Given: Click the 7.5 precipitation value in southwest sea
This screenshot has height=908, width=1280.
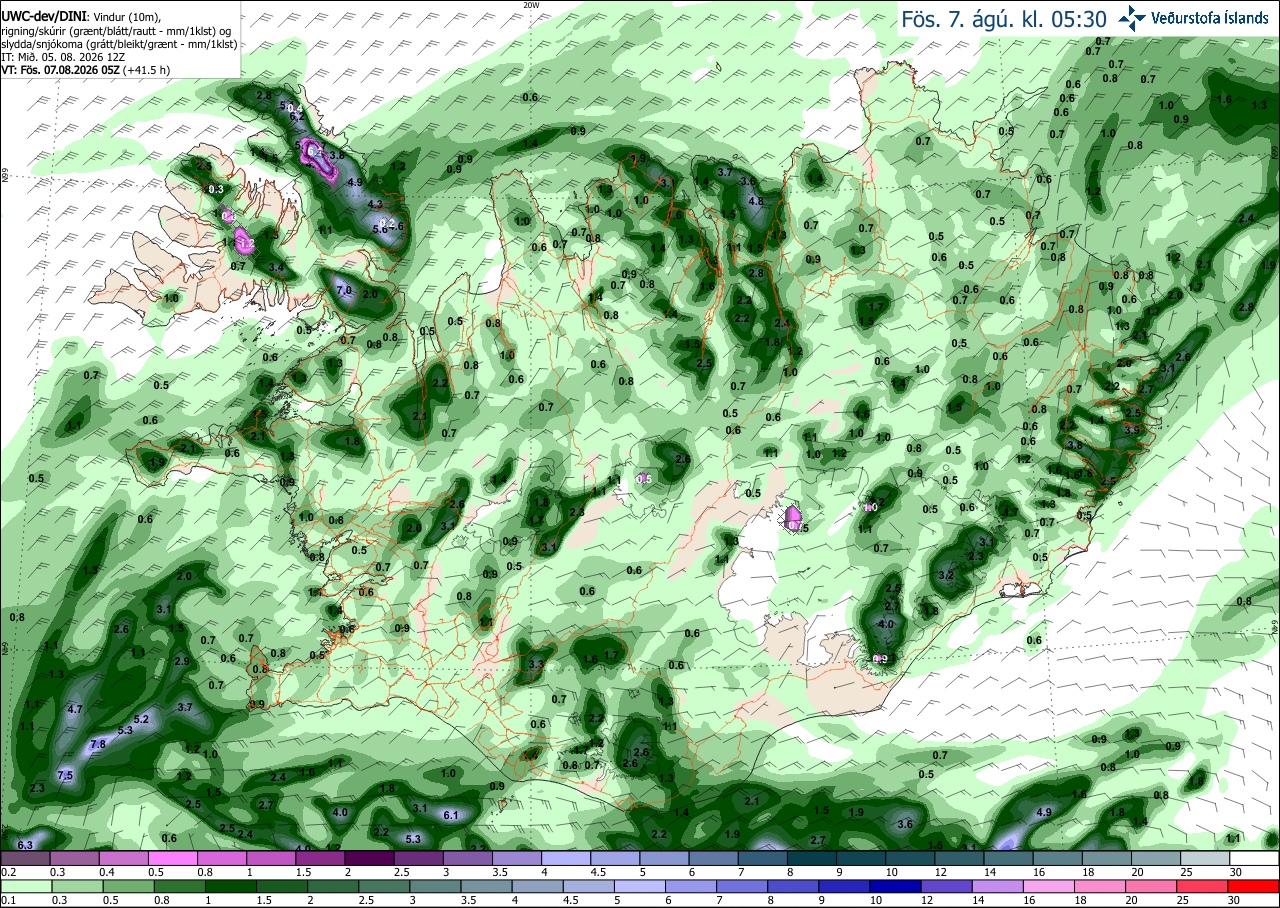Looking at the screenshot, I should tap(66, 775).
